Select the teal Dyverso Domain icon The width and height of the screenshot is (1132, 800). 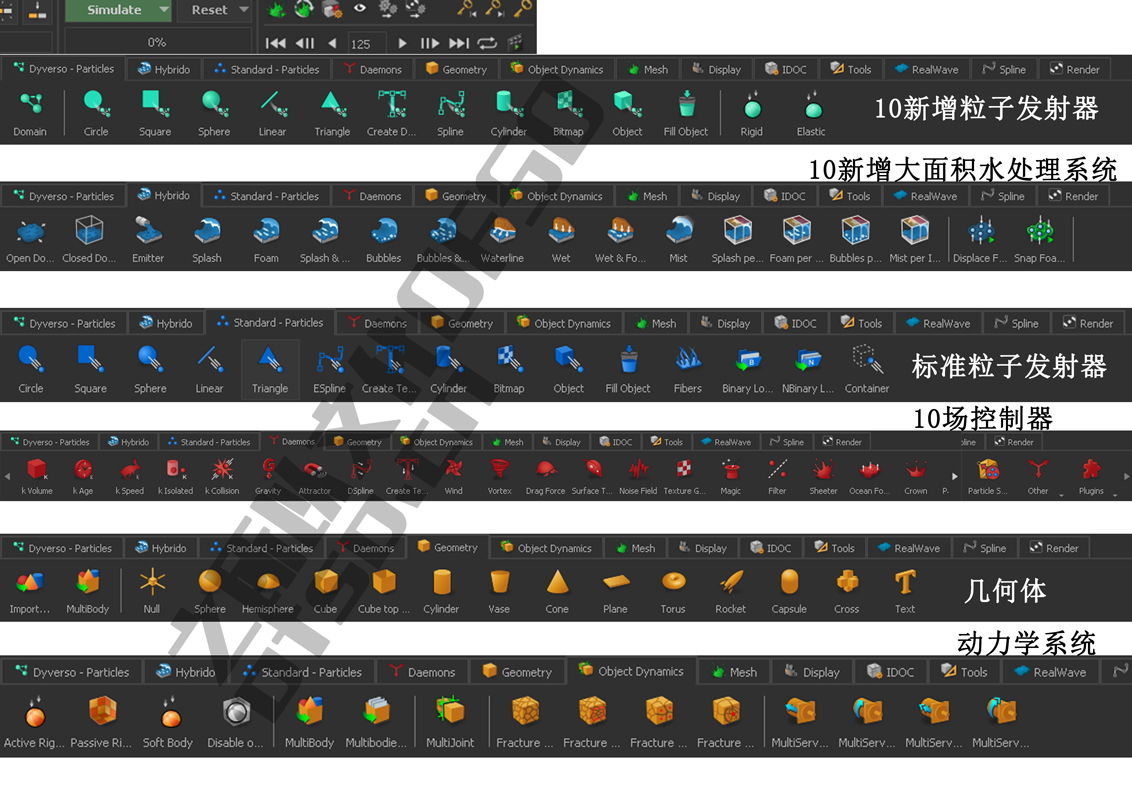[x=30, y=104]
